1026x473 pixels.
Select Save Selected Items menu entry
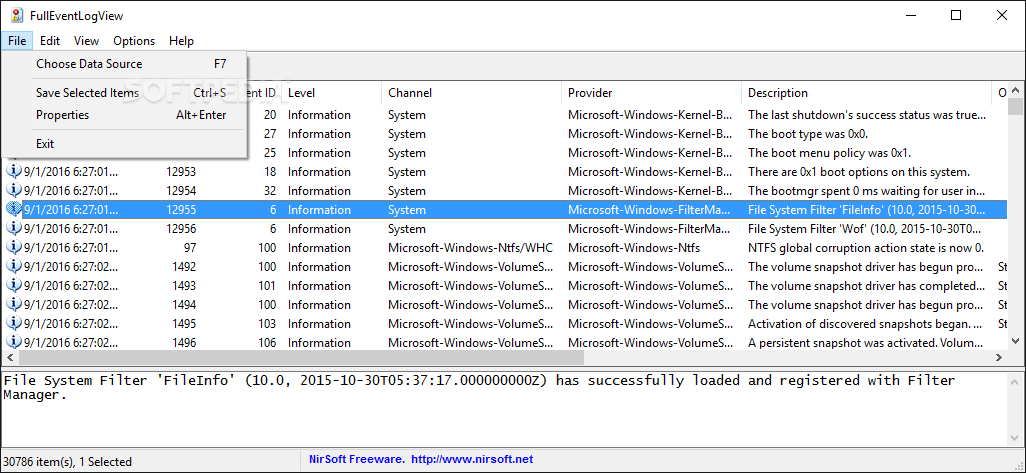(x=124, y=93)
